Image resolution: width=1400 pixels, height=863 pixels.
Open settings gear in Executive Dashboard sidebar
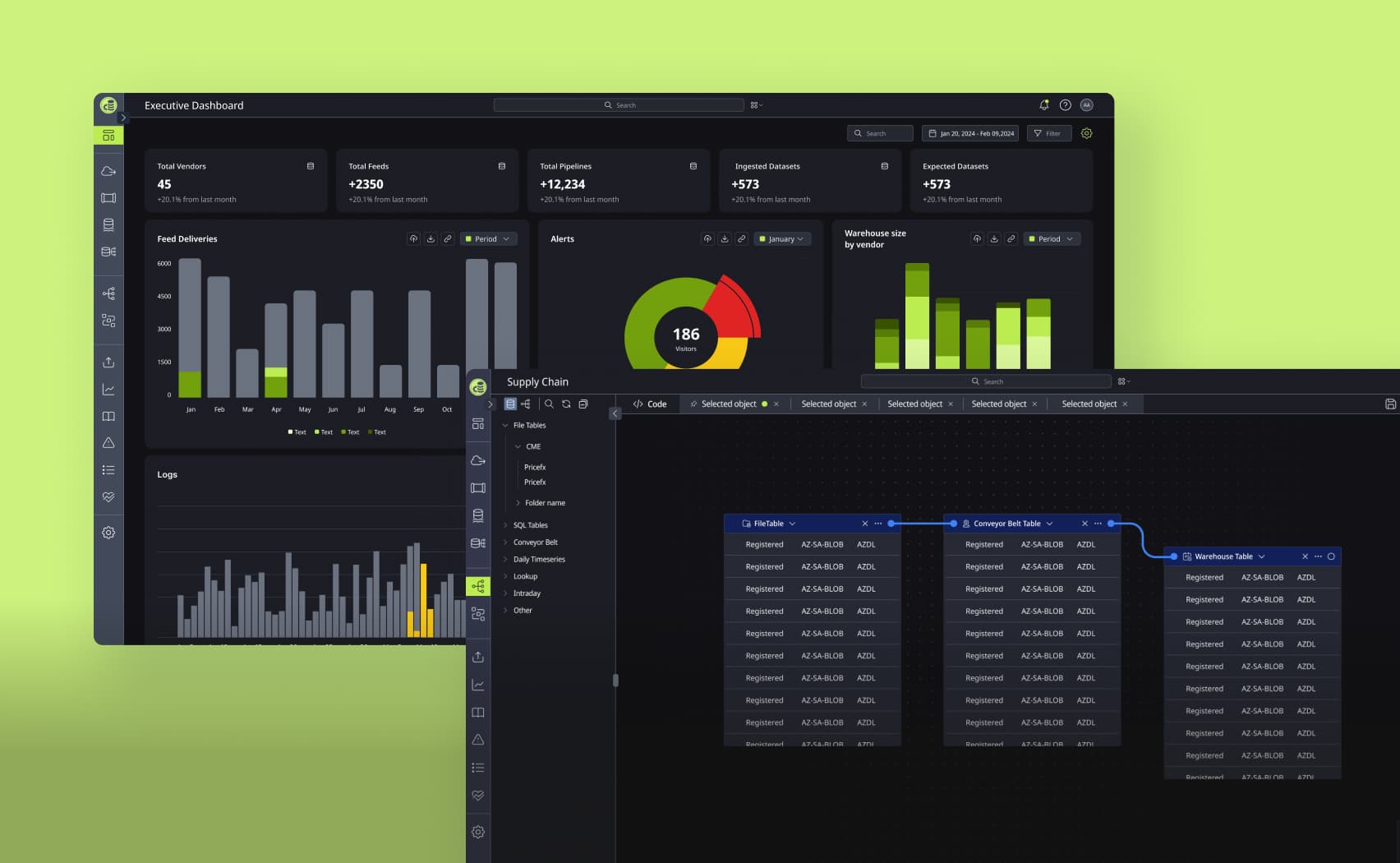(x=108, y=533)
